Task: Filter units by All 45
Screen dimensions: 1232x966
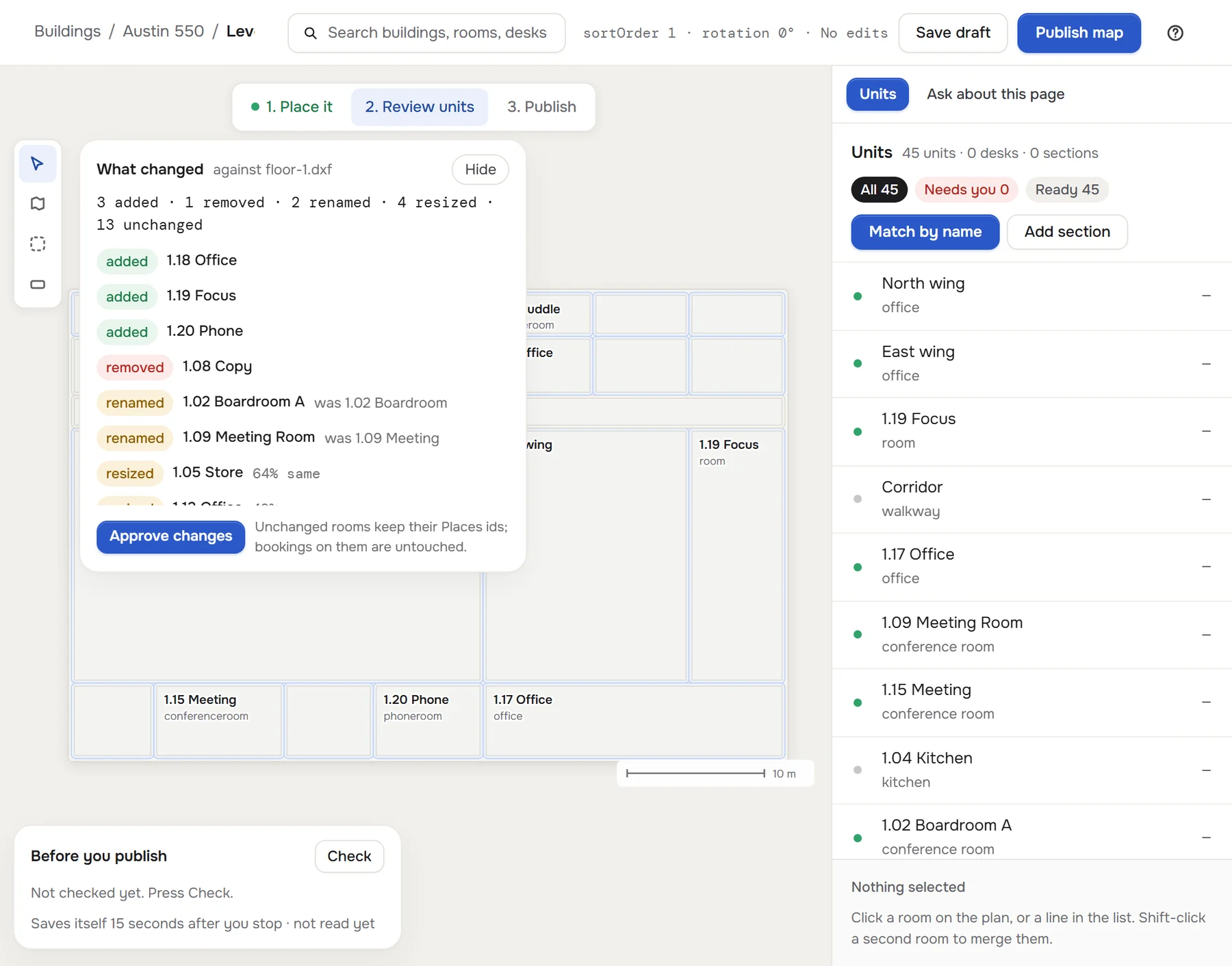Action: (x=879, y=190)
